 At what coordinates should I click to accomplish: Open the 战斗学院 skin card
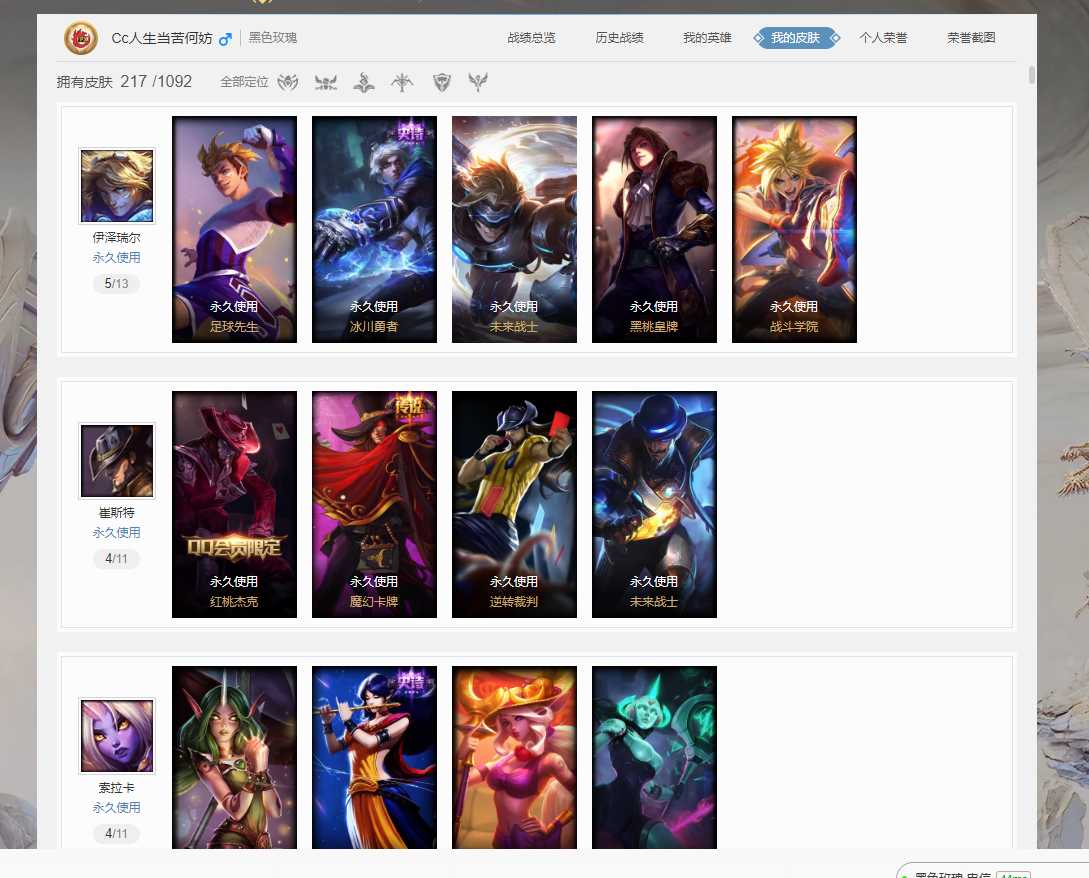(x=795, y=229)
